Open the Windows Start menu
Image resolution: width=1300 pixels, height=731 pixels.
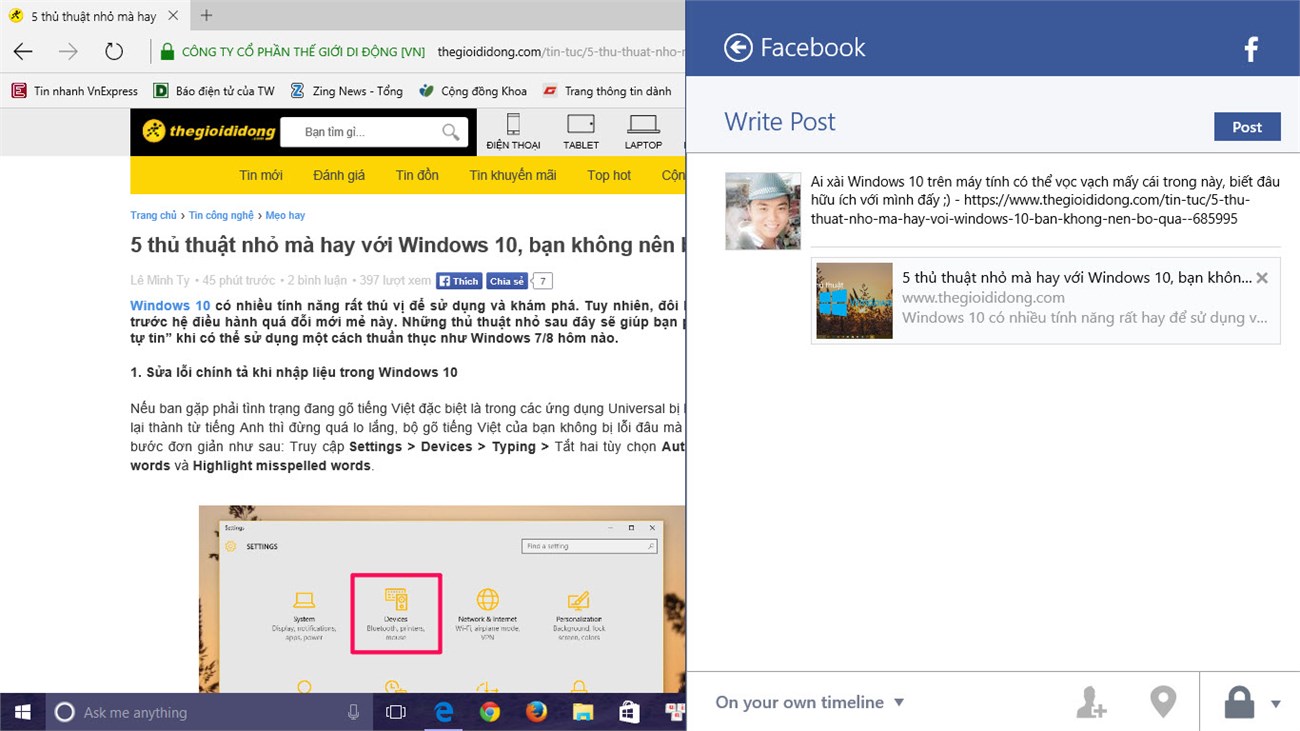tap(22, 712)
